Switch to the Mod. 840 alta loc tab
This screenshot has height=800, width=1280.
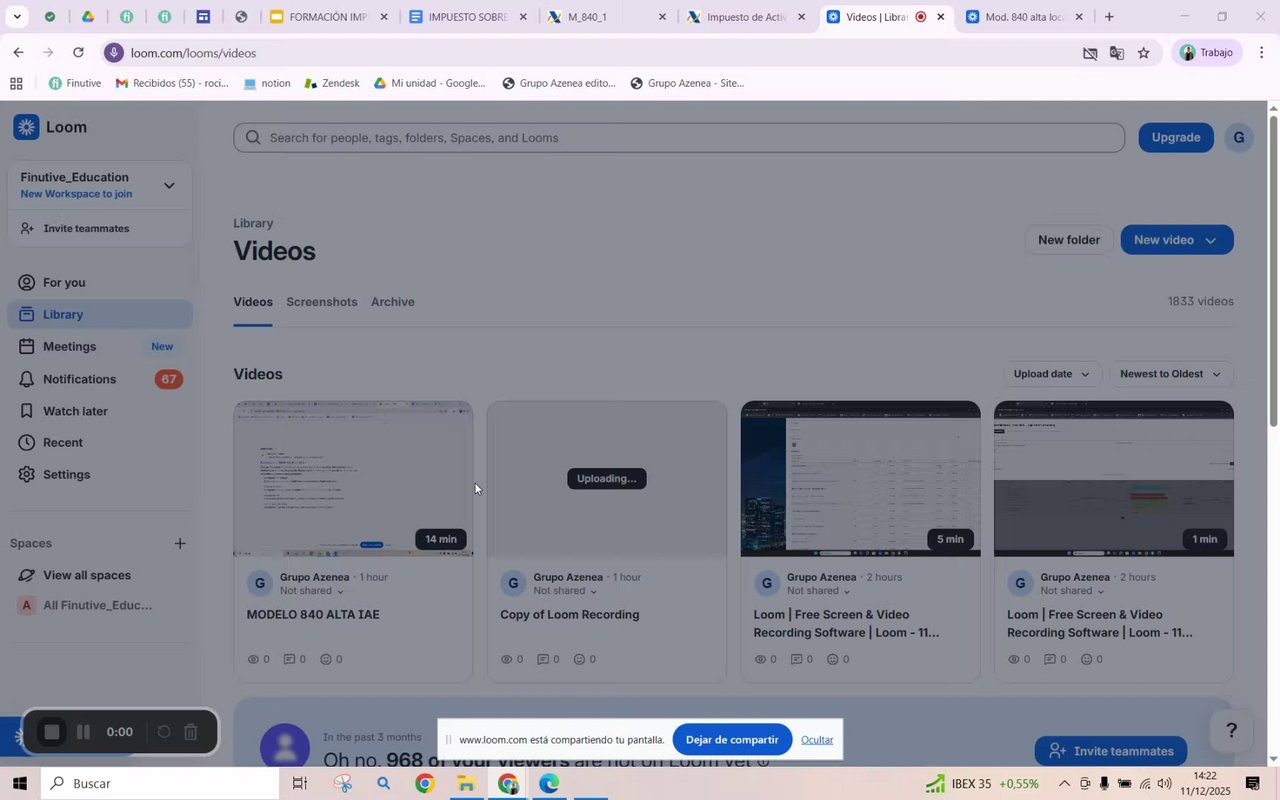(x=1024, y=17)
